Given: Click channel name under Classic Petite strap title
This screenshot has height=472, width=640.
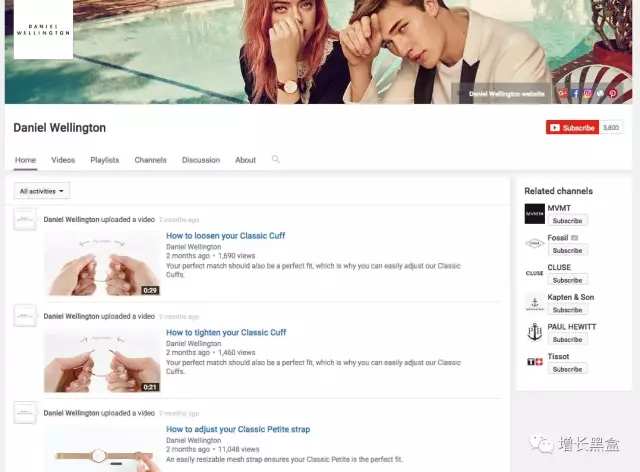Looking at the screenshot, I should point(193,440).
